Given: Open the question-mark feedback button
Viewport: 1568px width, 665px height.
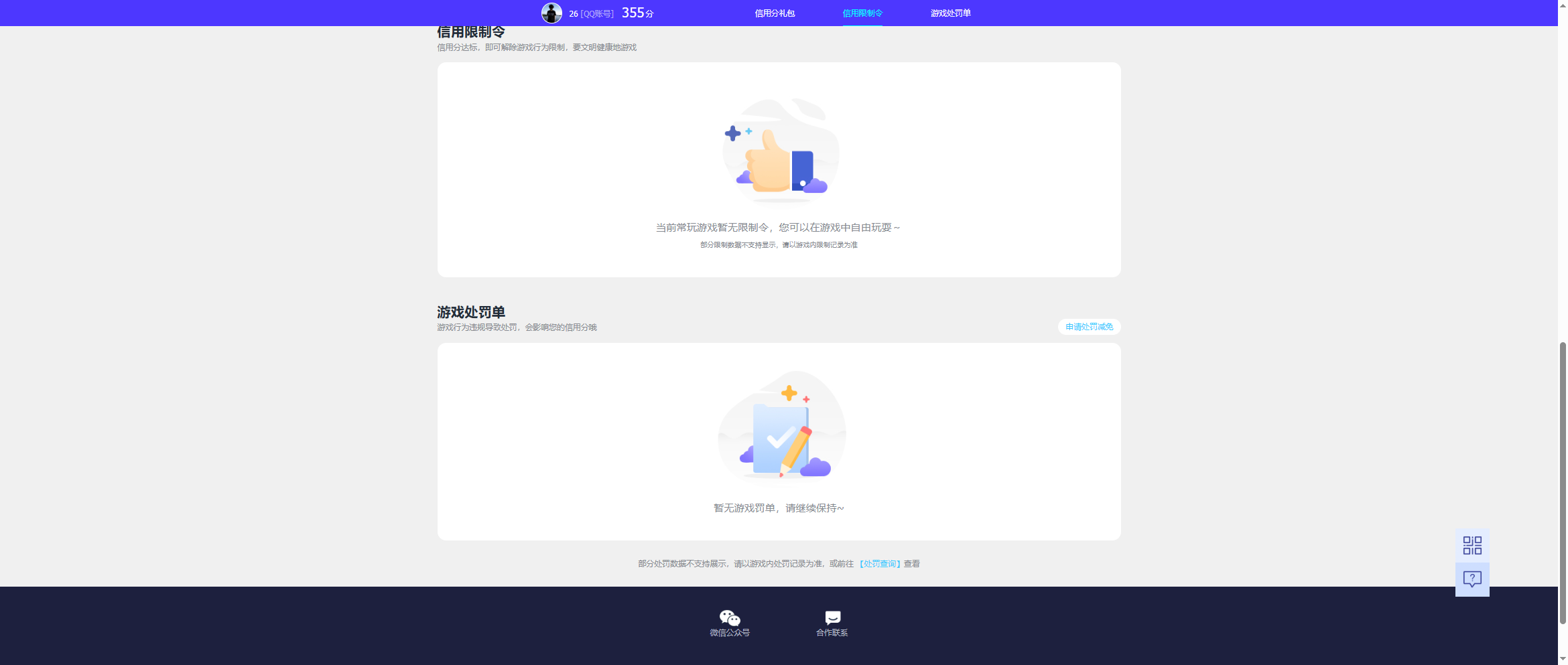Looking at the screenshot, I should (1472, 579).
